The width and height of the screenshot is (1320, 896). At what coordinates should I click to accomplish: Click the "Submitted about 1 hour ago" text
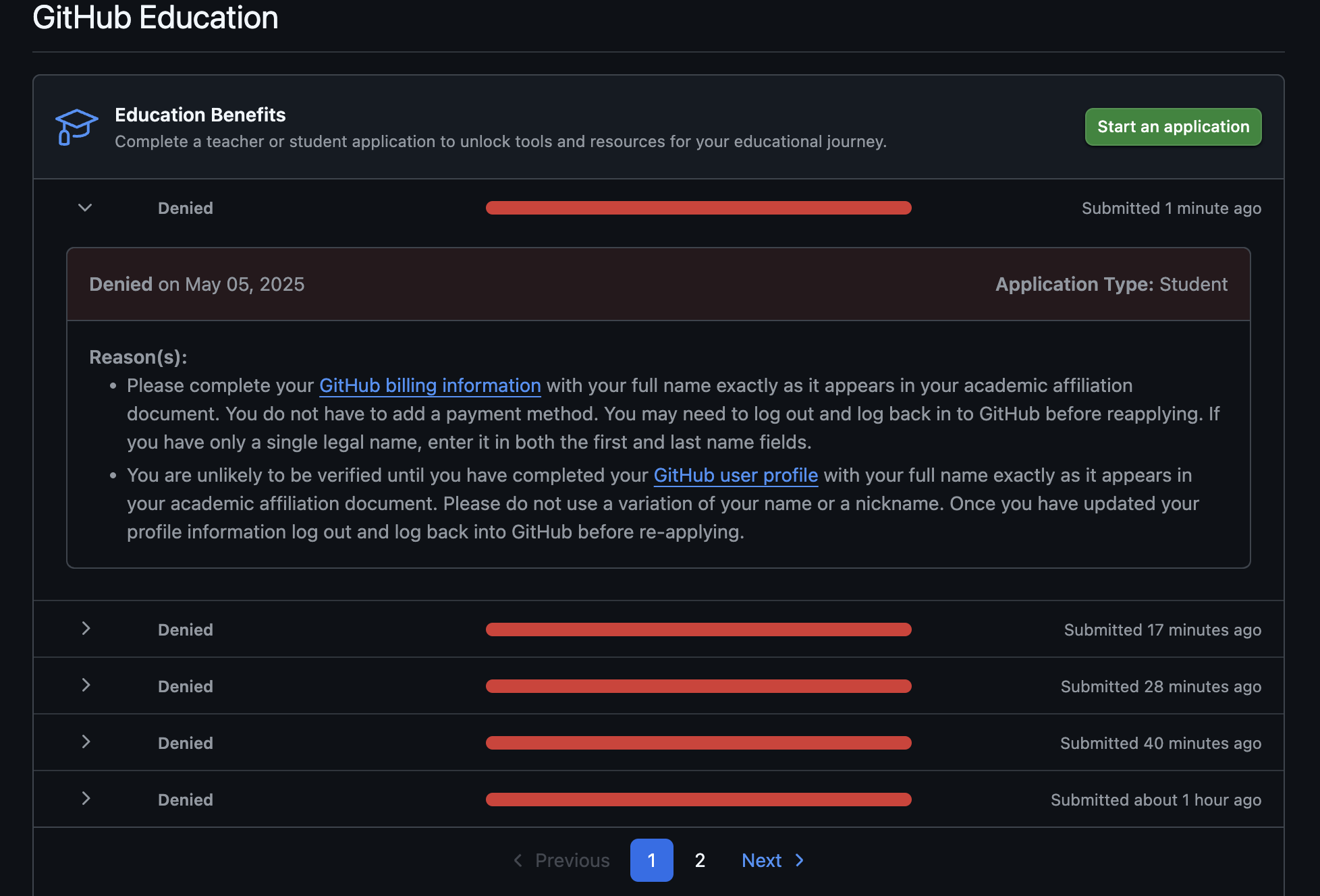tap(1156, 800)
